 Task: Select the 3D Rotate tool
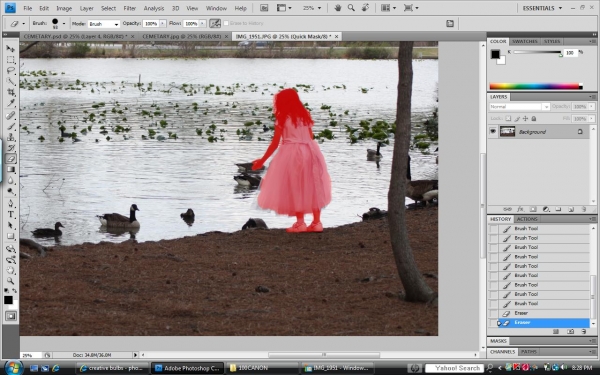tap(10, 249)
